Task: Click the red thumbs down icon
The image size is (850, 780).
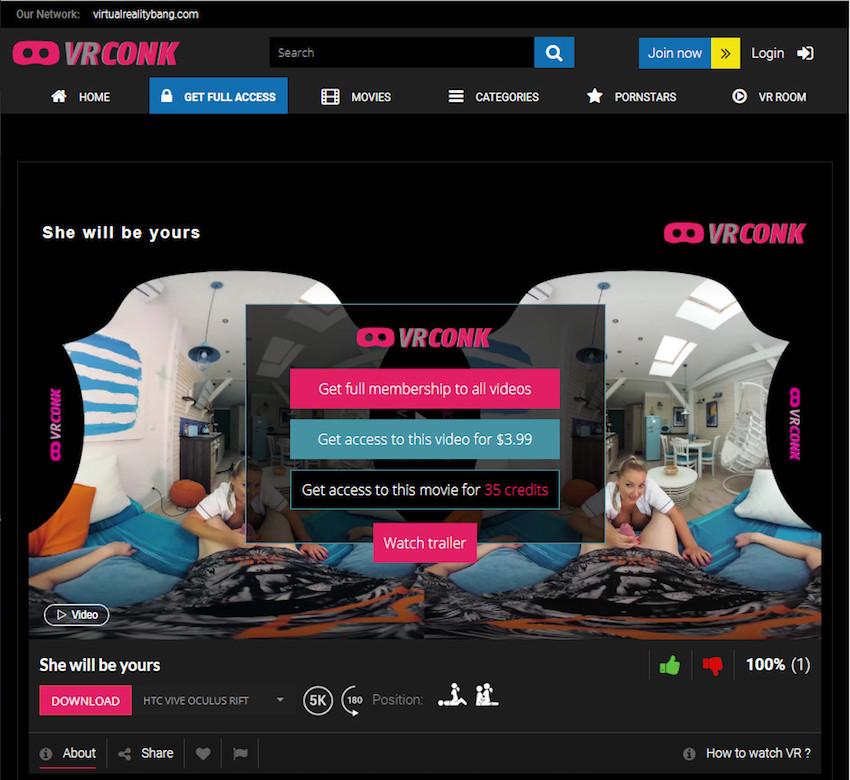Action: [x=713, y=665]
